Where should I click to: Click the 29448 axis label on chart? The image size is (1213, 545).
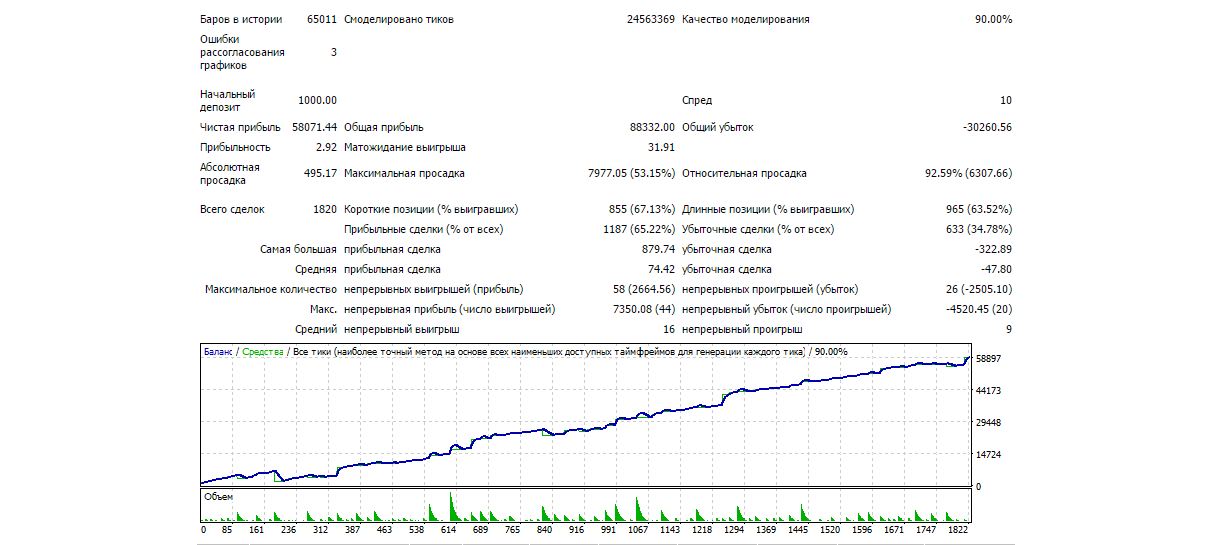[x=989, y=422]
